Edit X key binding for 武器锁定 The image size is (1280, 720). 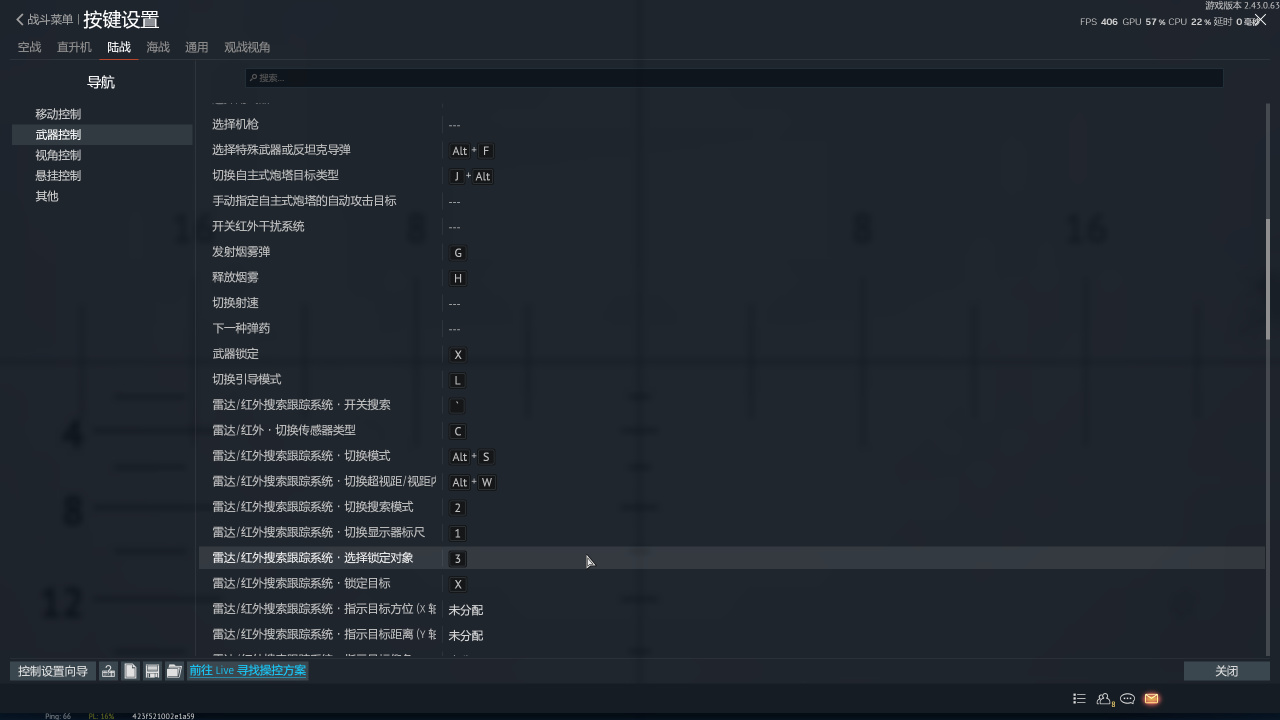(458, 355)
